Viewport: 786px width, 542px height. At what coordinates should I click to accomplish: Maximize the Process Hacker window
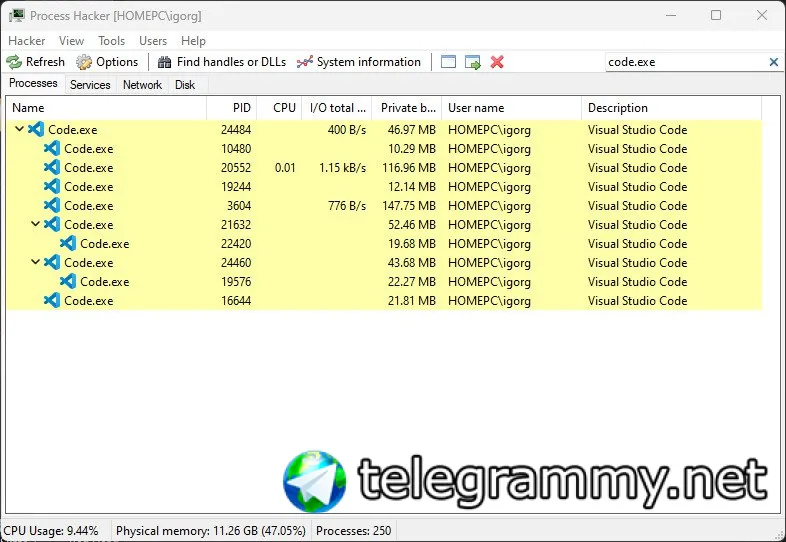(x=716, y=16)
